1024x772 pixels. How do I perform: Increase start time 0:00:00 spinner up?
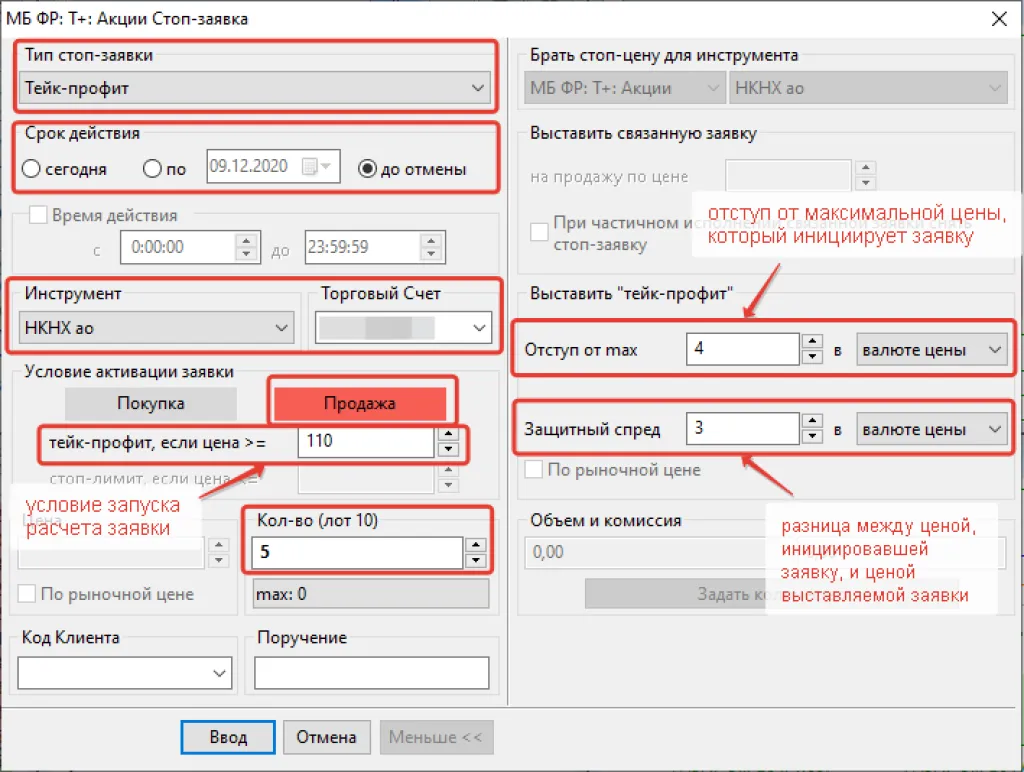coord(245,240)
